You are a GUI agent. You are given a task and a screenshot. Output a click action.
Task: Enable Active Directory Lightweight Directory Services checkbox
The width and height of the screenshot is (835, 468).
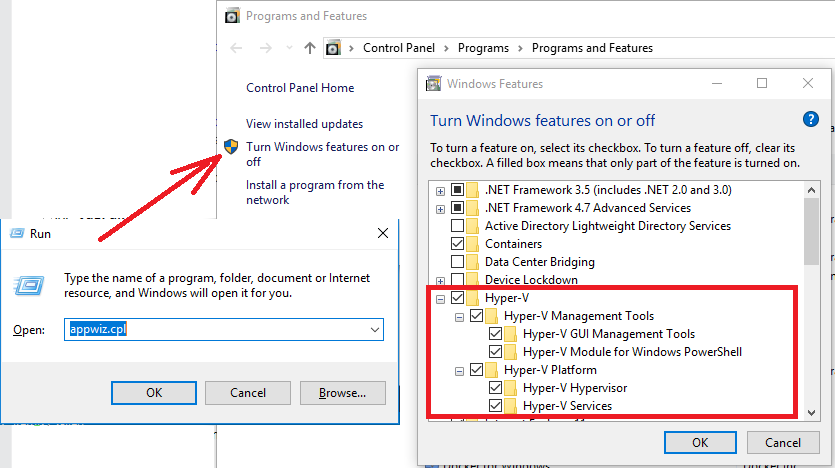(x=457, y=226)
